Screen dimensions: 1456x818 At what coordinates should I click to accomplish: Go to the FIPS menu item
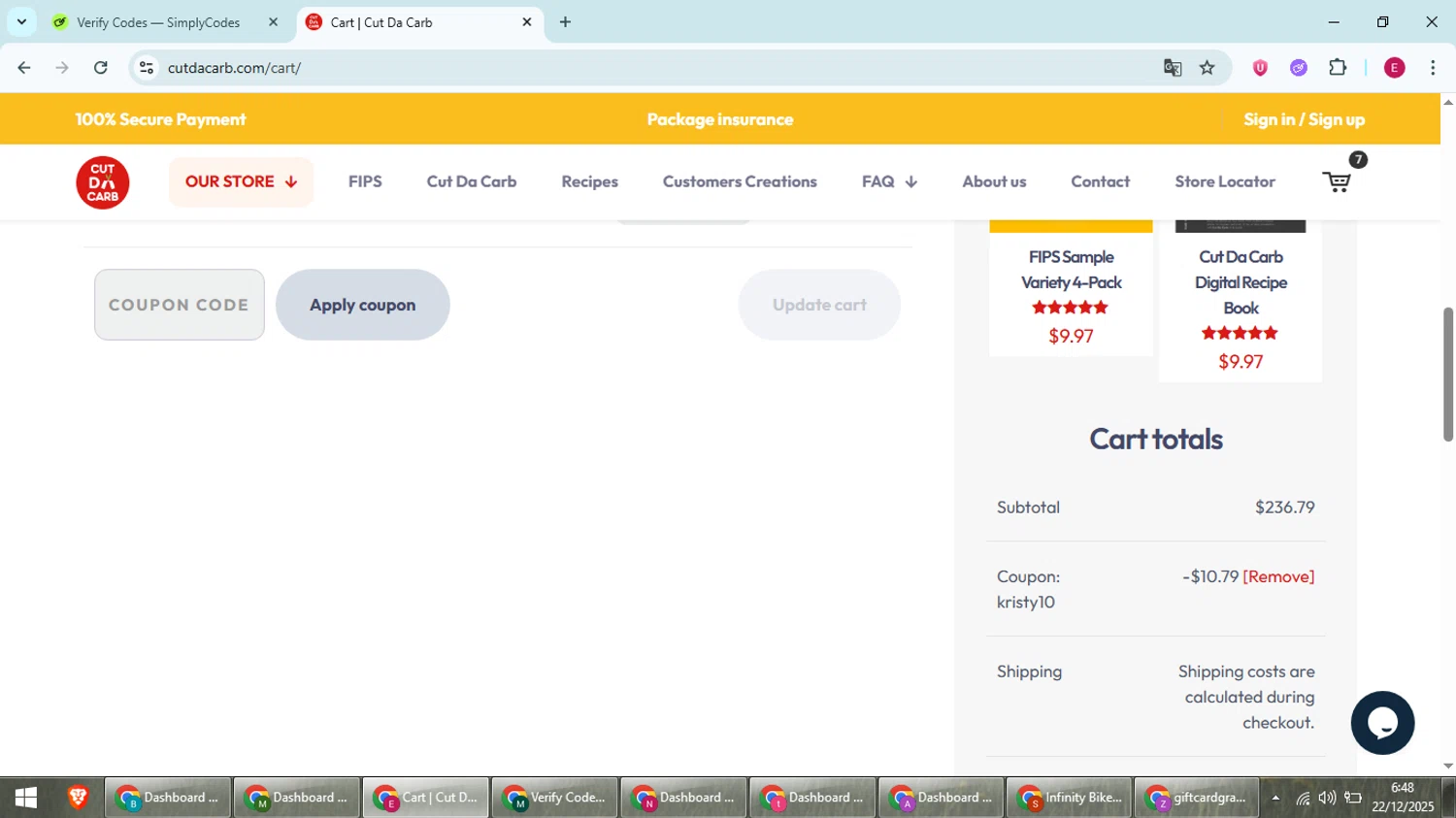point(365,181)
